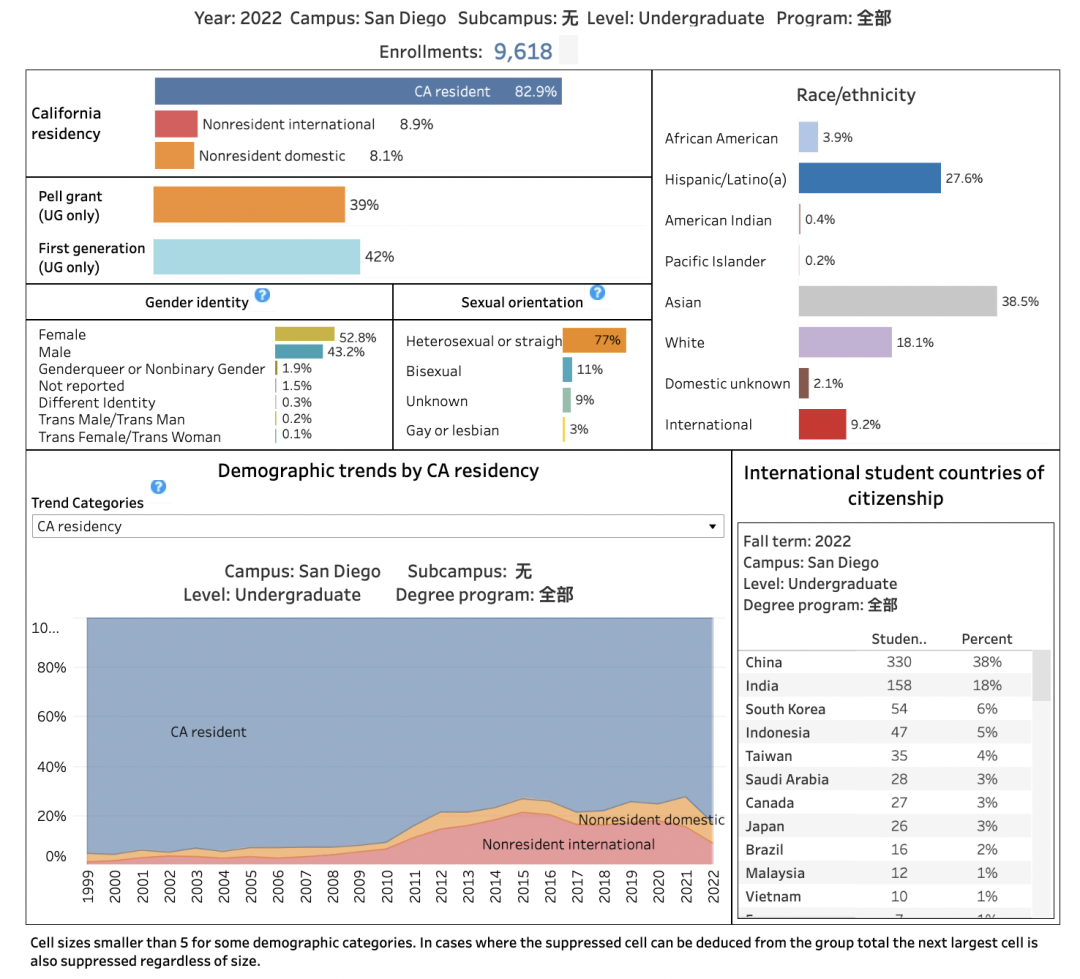Screen dimensions: 1080x979
Task: Click the countries table vertical scrollbar thumb
Action: pos(1041,675)
